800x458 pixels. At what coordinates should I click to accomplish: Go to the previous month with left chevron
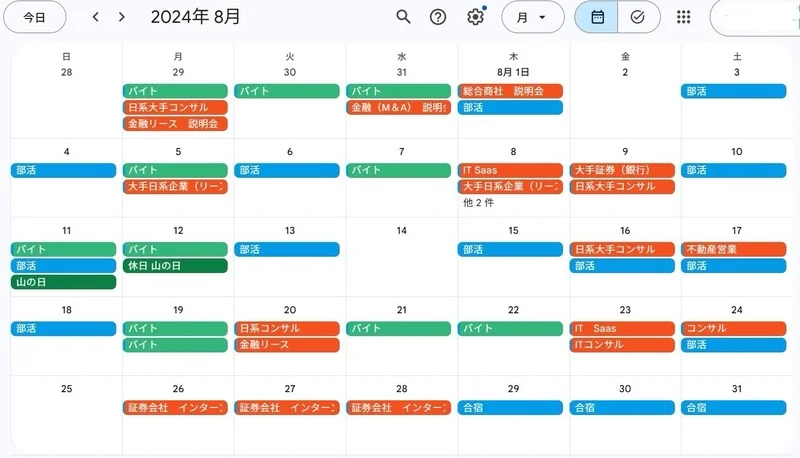(x=95, y=17)
